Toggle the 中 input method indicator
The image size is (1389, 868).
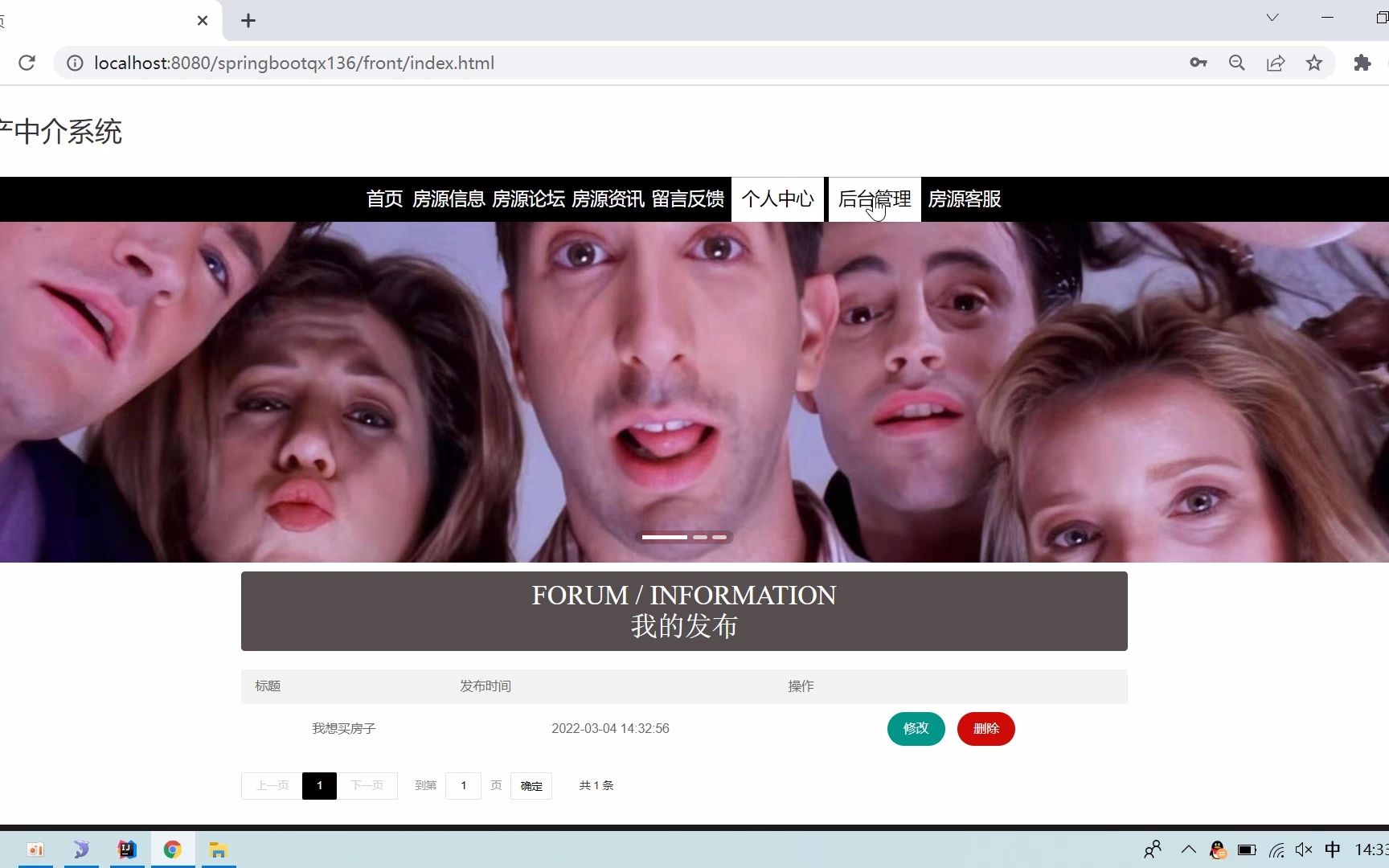click(1332, 850)
